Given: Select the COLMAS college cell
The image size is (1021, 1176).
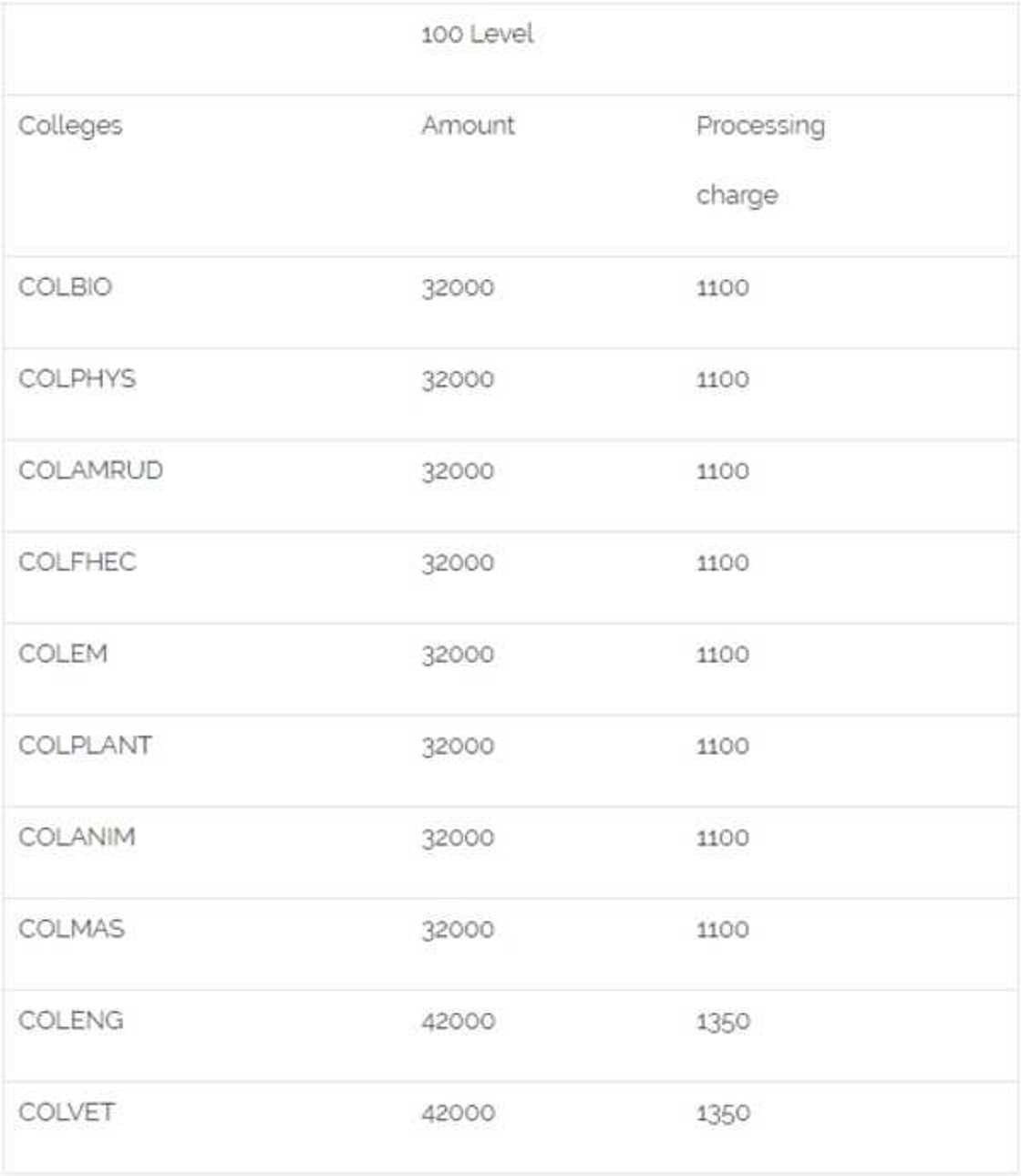Looking at the screenshot, I should [x=71, y=929].
